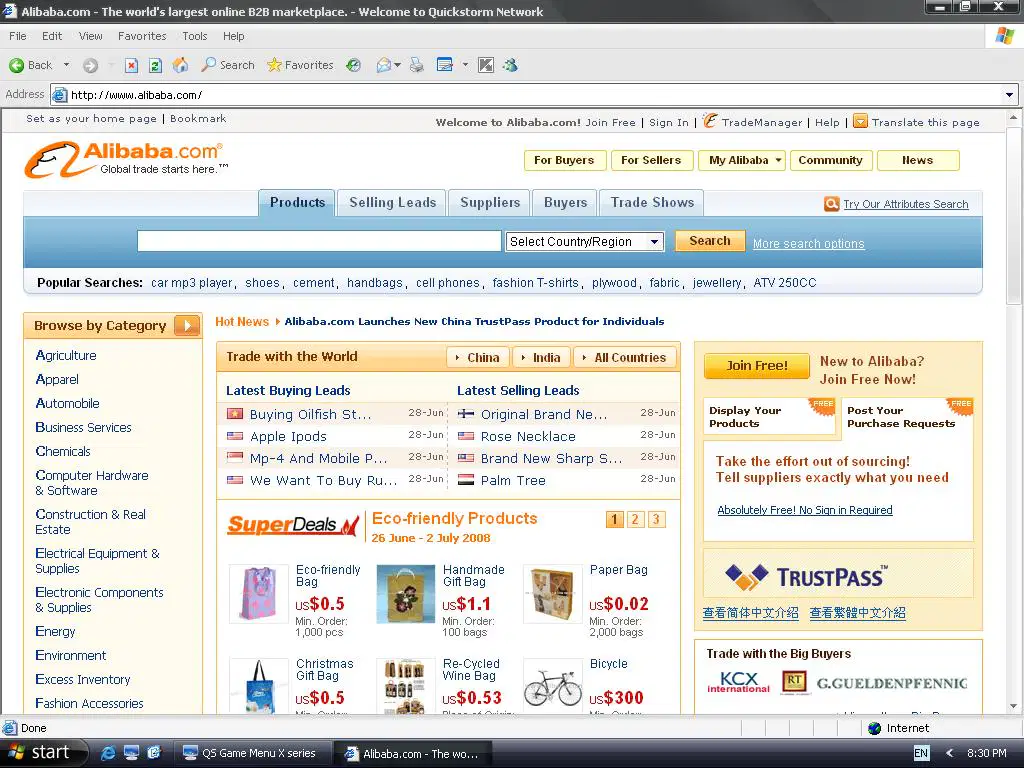Go to Home using the house icon
This screenshot has height=768, width=1024.
point(180,65)
